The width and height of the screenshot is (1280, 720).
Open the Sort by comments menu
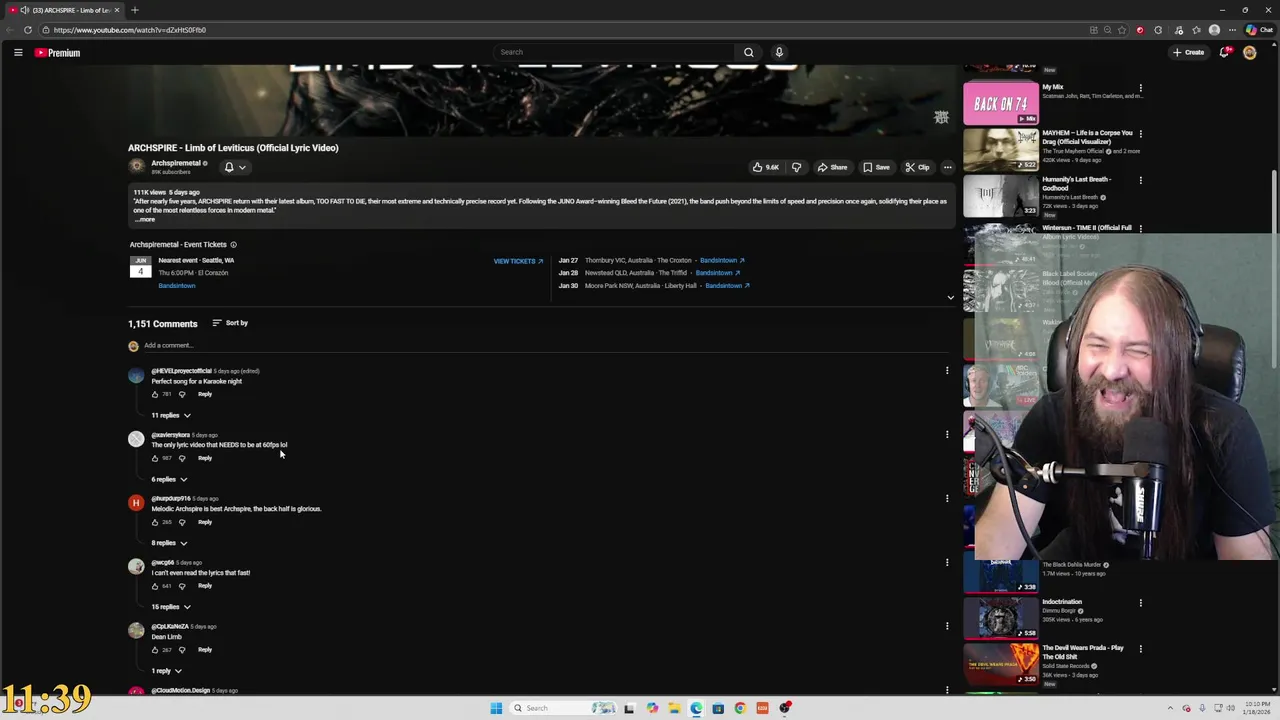pos(230,323)
